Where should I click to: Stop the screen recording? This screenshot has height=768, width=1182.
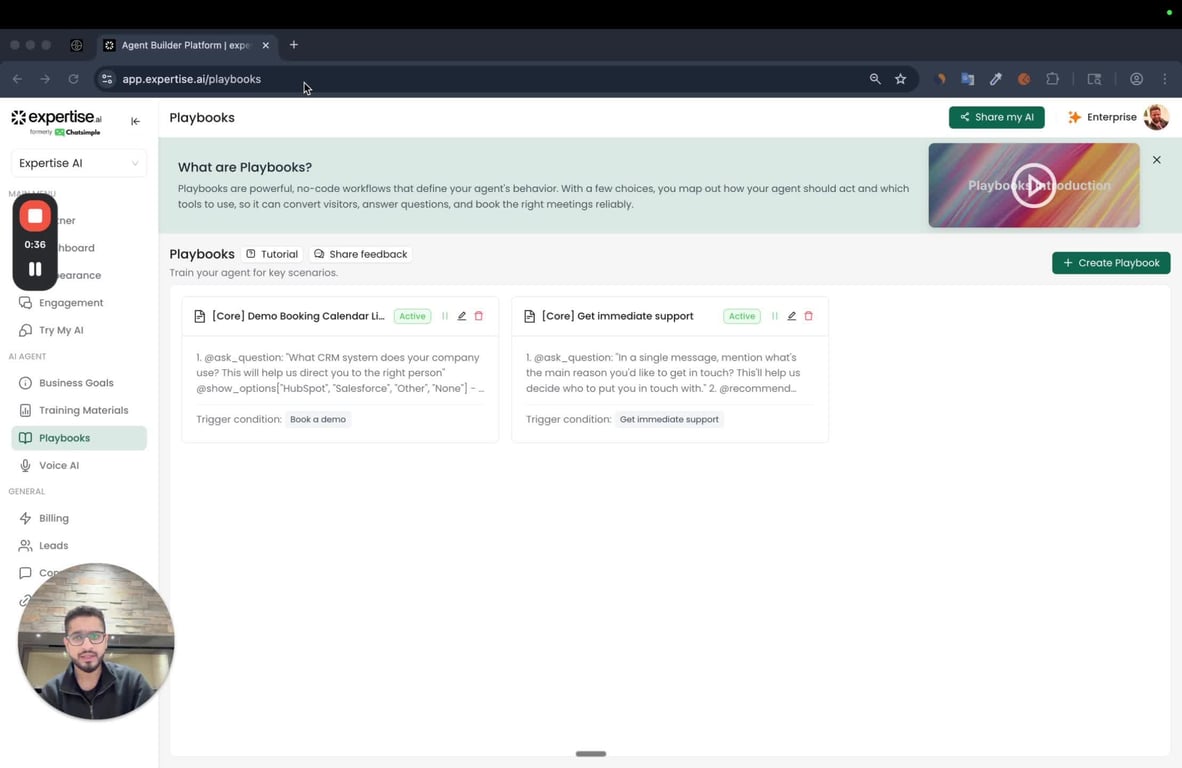point(35,216)
